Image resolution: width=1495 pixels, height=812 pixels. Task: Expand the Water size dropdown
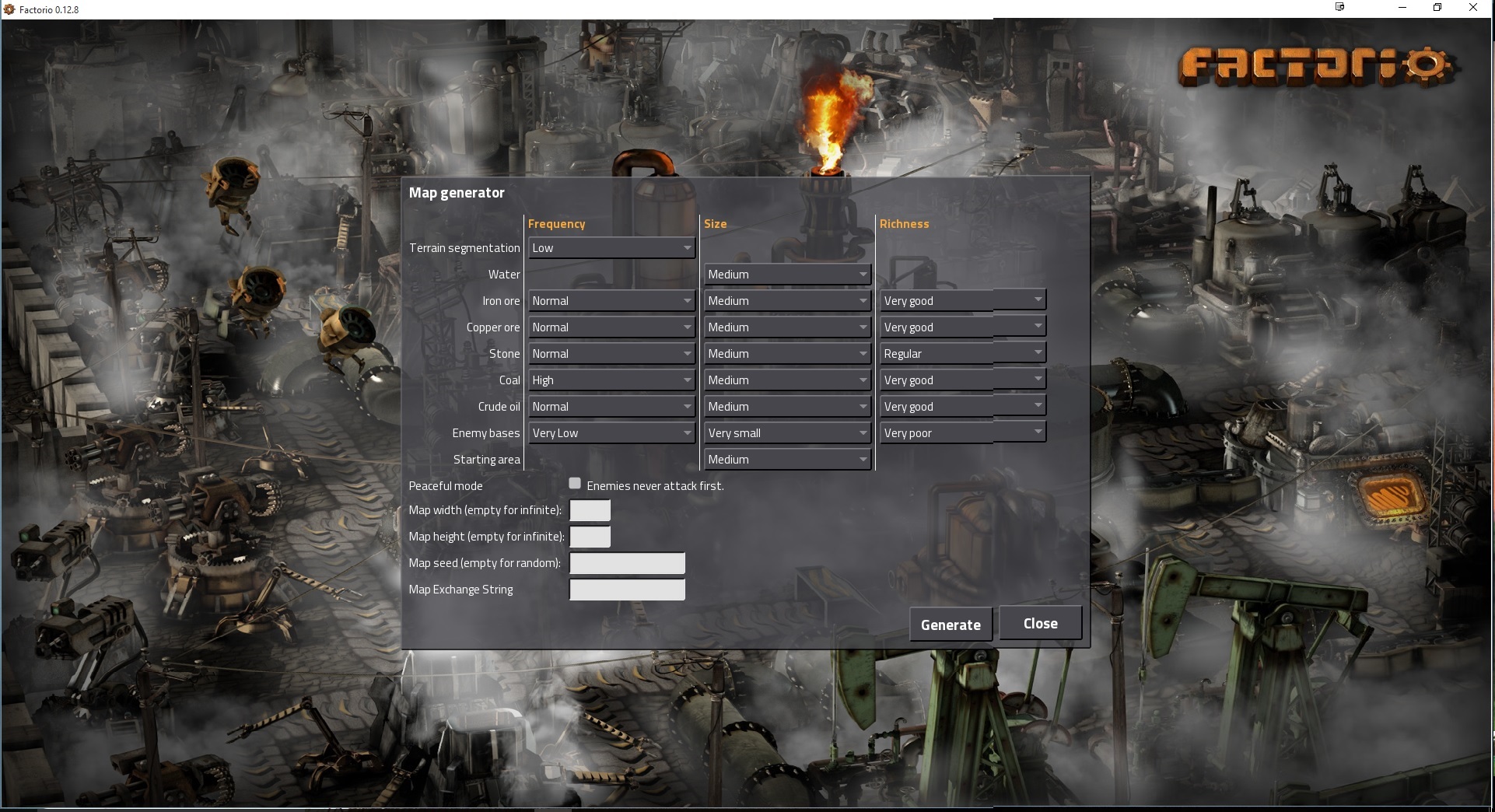[787, 275]
